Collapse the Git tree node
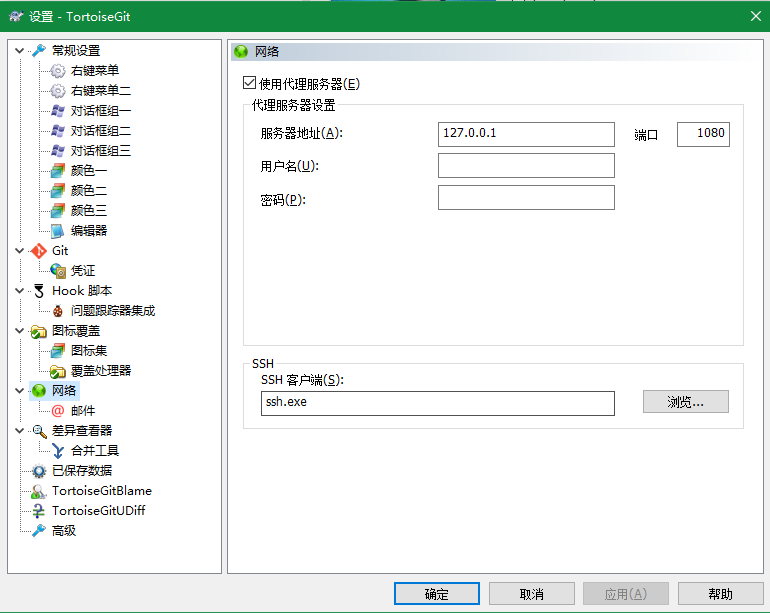Viewport: 770px width, 613px height. click(x=20, y=251)
